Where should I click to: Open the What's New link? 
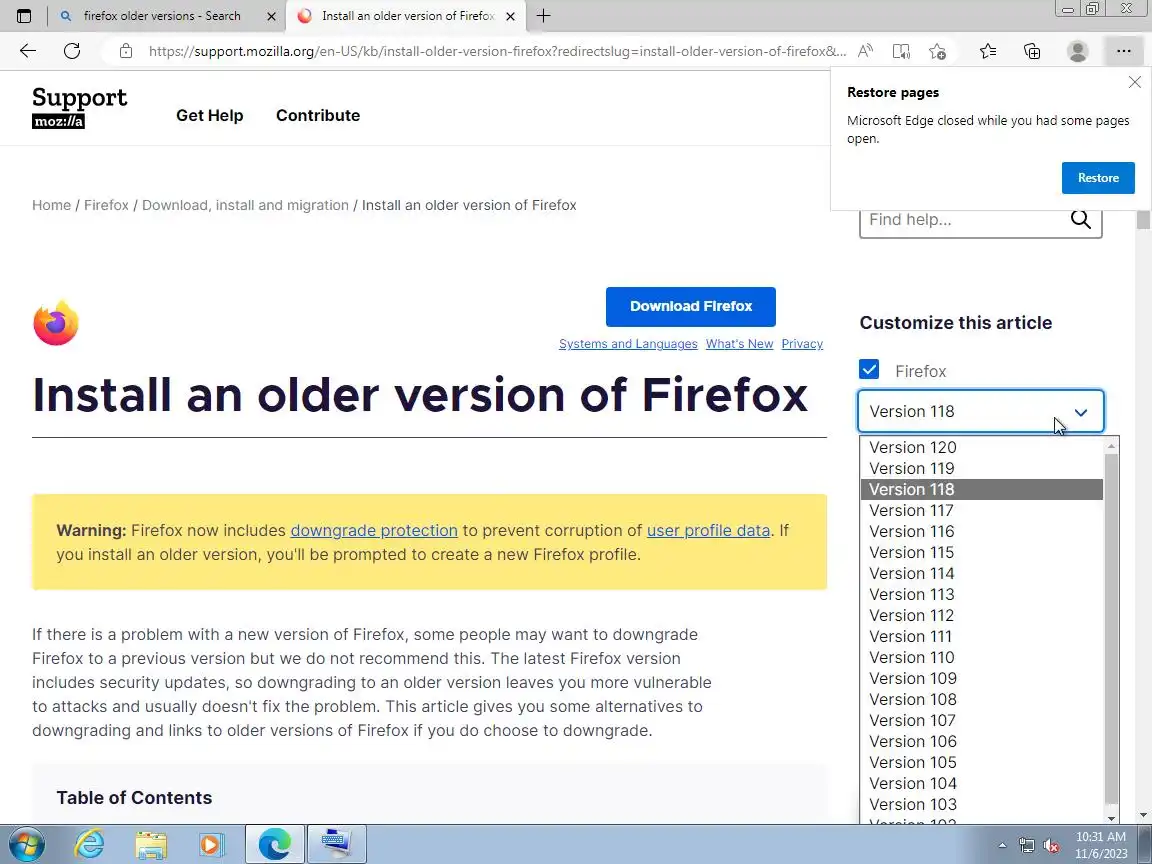[x=739, y=344]
